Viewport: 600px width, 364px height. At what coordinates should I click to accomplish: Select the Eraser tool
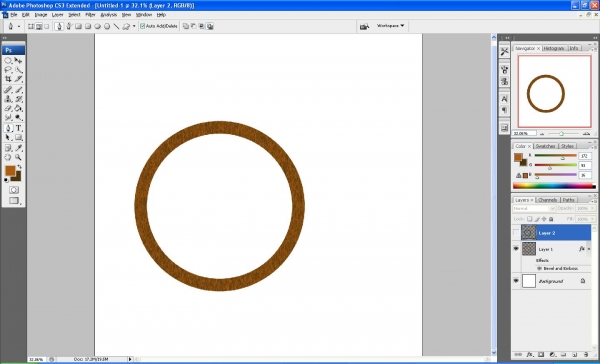click(x=8, y=108)
